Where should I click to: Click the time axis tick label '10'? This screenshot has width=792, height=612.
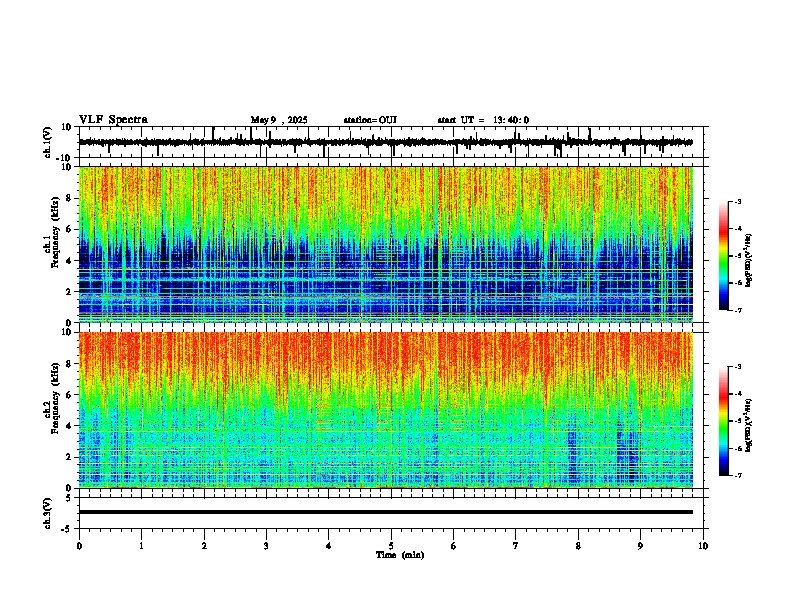(703, 546)
